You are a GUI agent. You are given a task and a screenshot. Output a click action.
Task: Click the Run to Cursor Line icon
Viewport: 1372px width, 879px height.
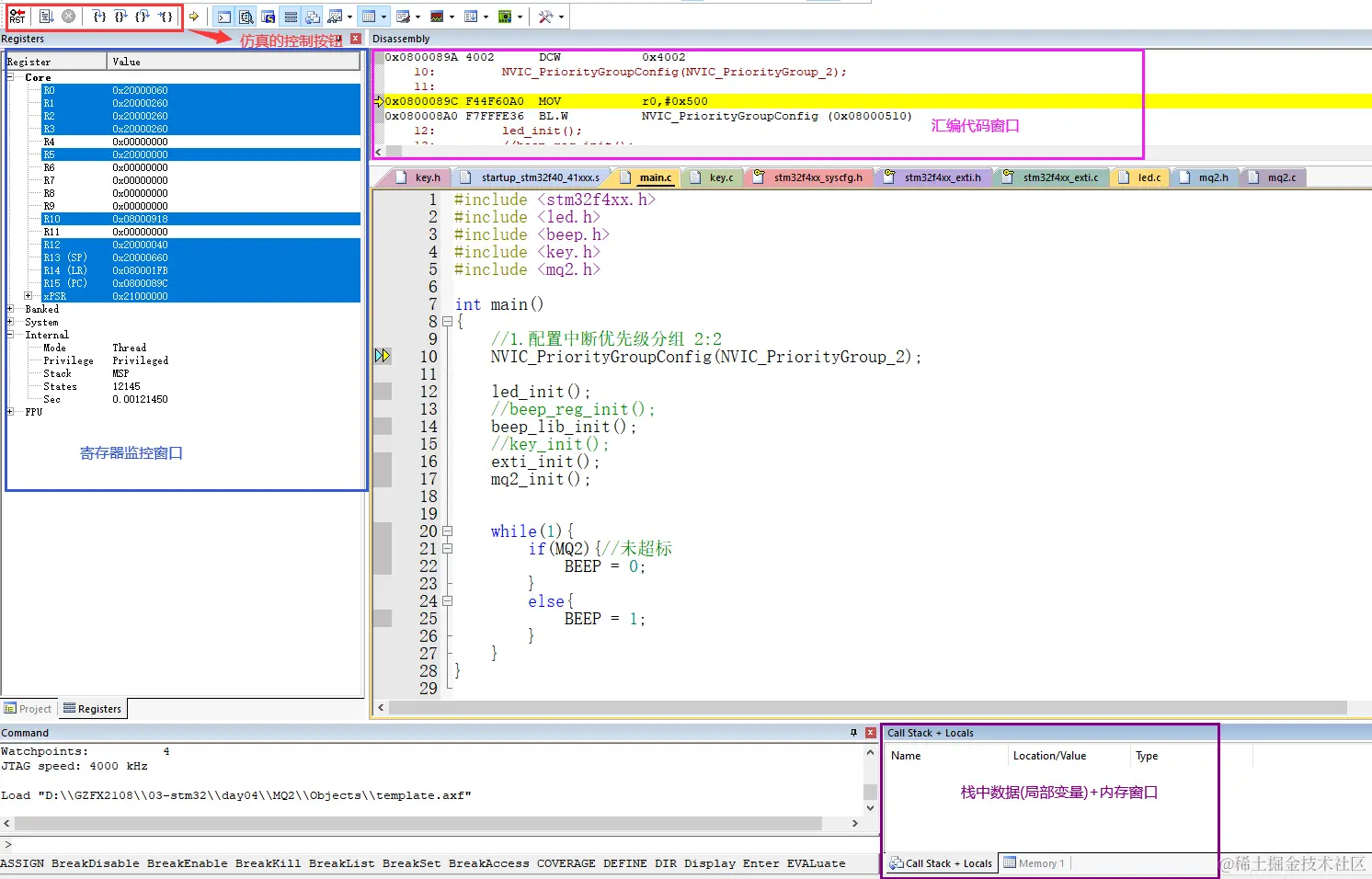click(165, 17)
